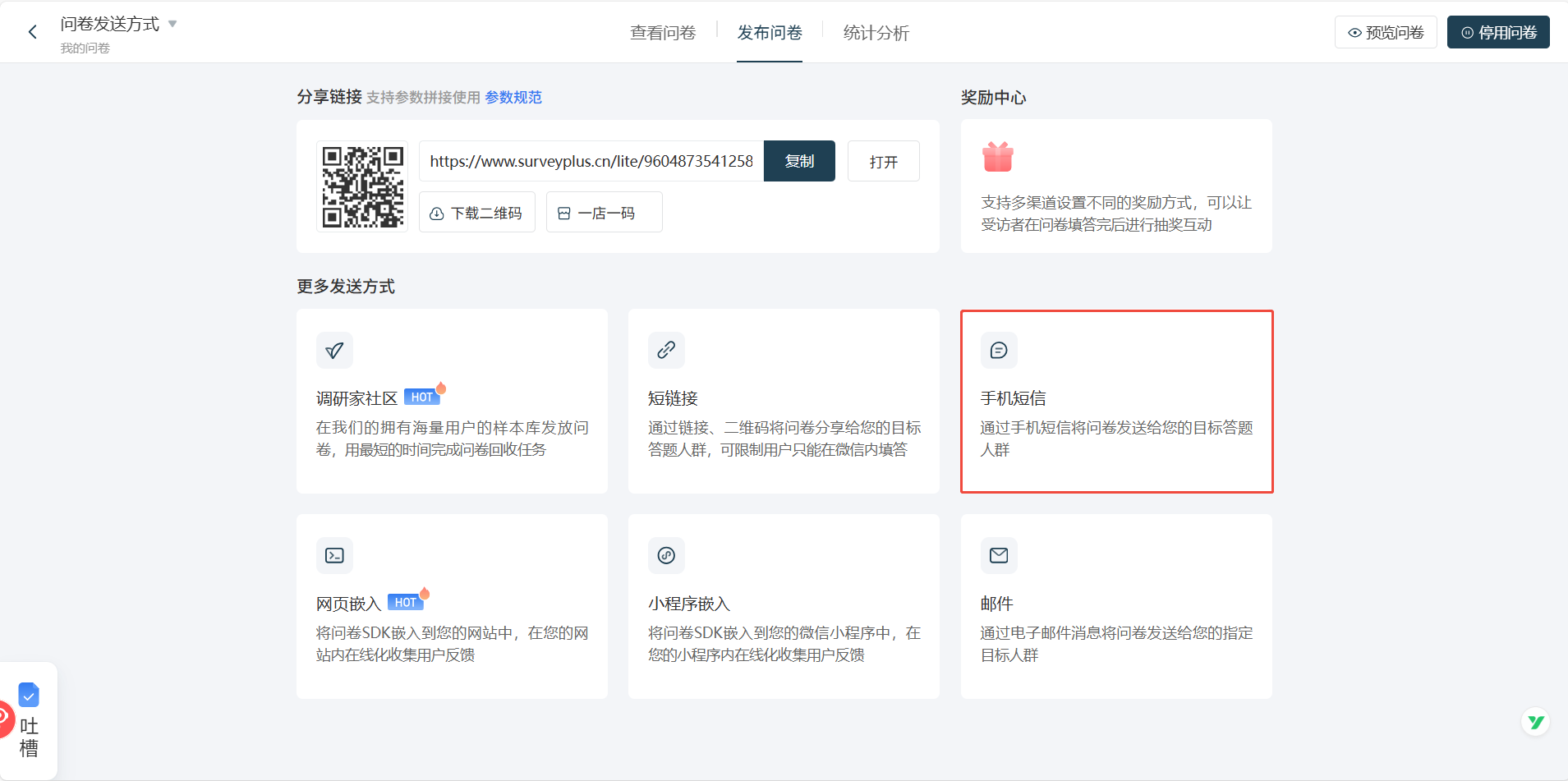Click the embed icon on 网页嵌入 card

click(x=334, y=555)
